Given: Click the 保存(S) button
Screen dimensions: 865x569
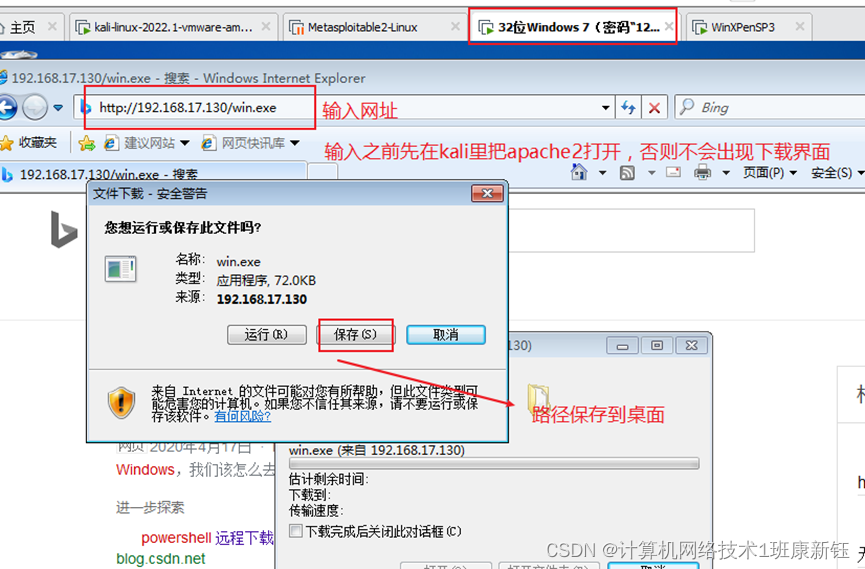Looking at the screenshot, I should click(x=355, y=334).
